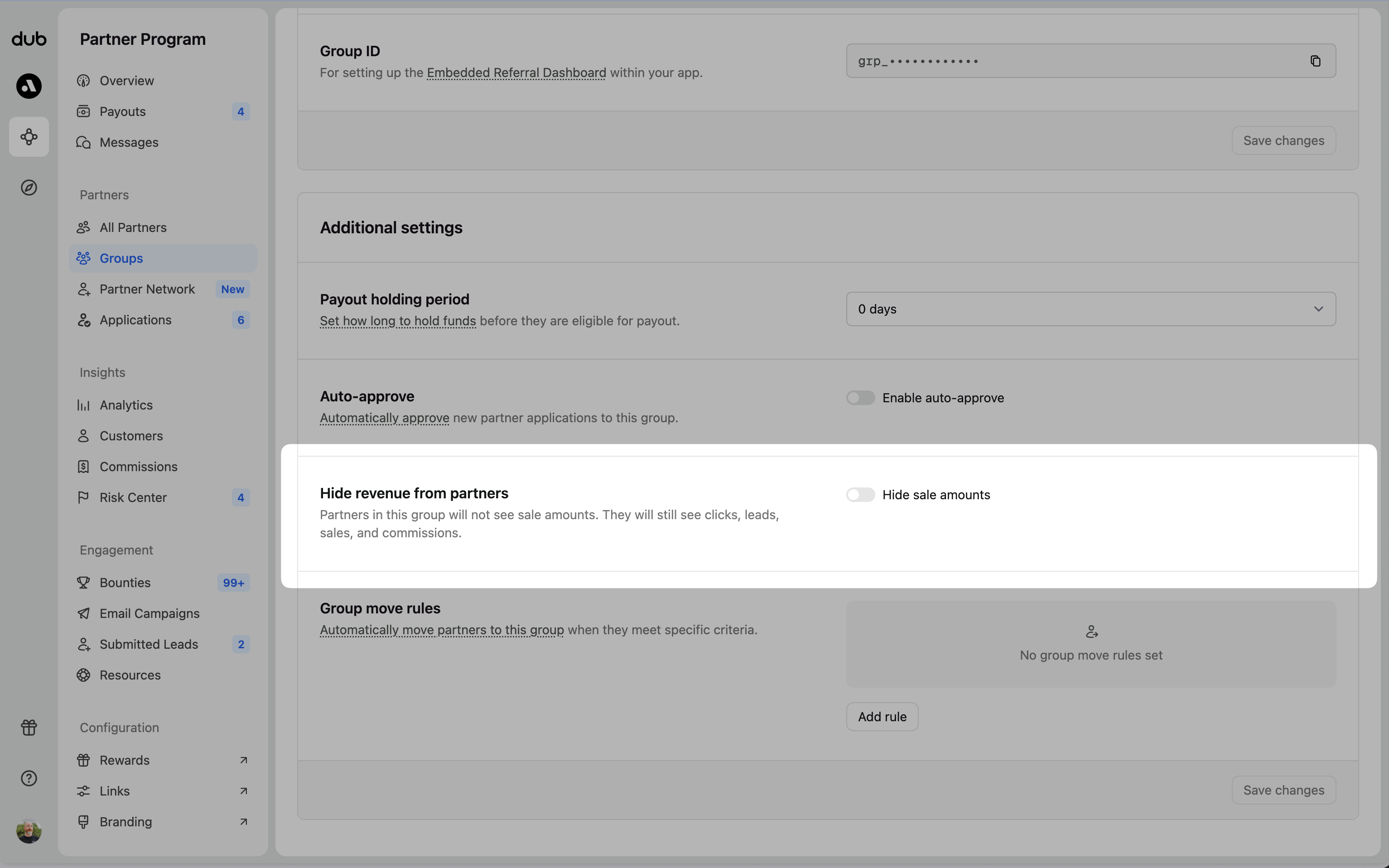Viewport: 1389px width, 868px height.
Task: Open Links configuration
Action: tap(163, 791)
